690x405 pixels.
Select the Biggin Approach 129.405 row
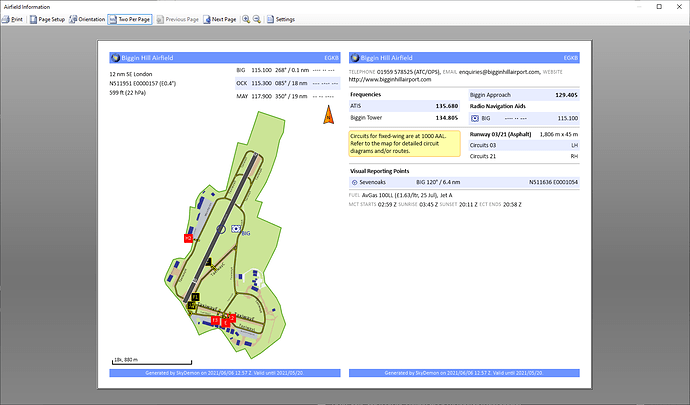pos(524,95)
